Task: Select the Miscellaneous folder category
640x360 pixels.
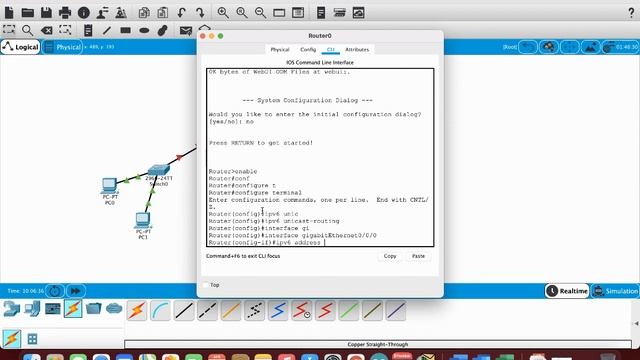Action: tap(93, 309)
